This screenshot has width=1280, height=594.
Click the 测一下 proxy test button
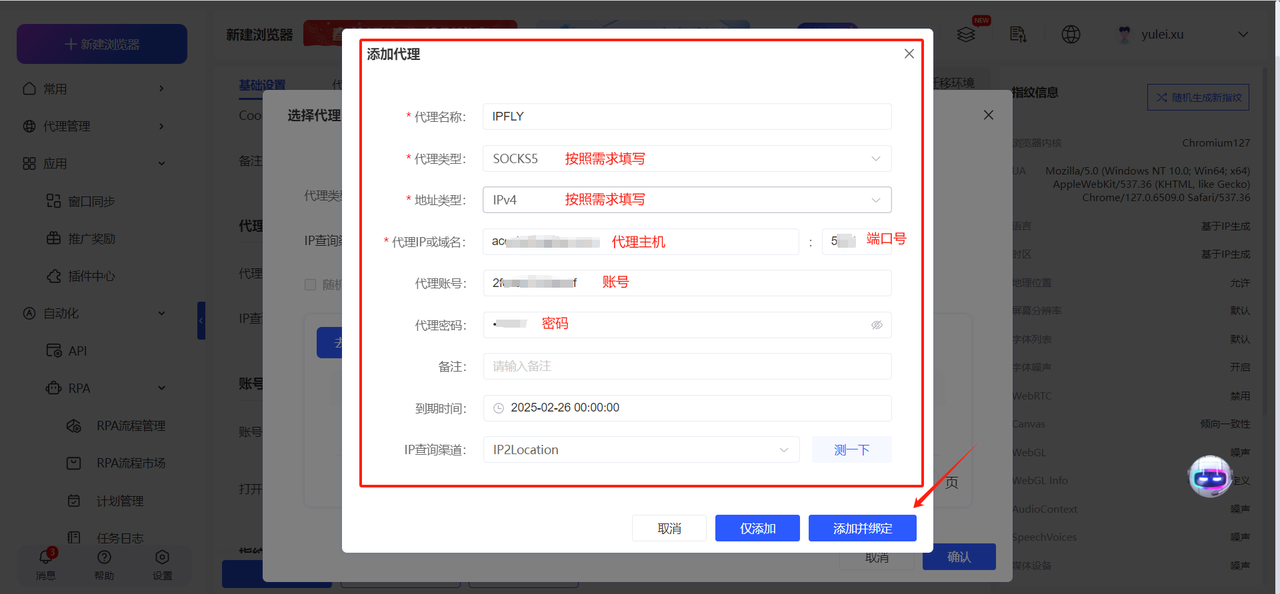(x=851, y=449)
